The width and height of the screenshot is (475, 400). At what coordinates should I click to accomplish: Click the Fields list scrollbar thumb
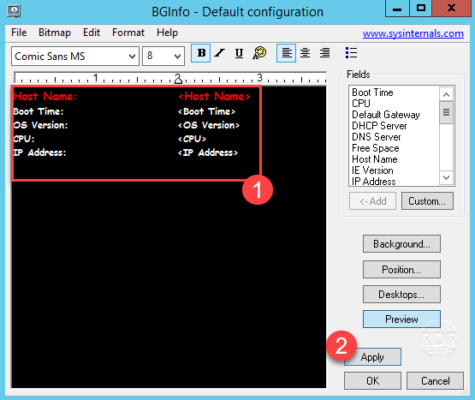click(446, 113)
